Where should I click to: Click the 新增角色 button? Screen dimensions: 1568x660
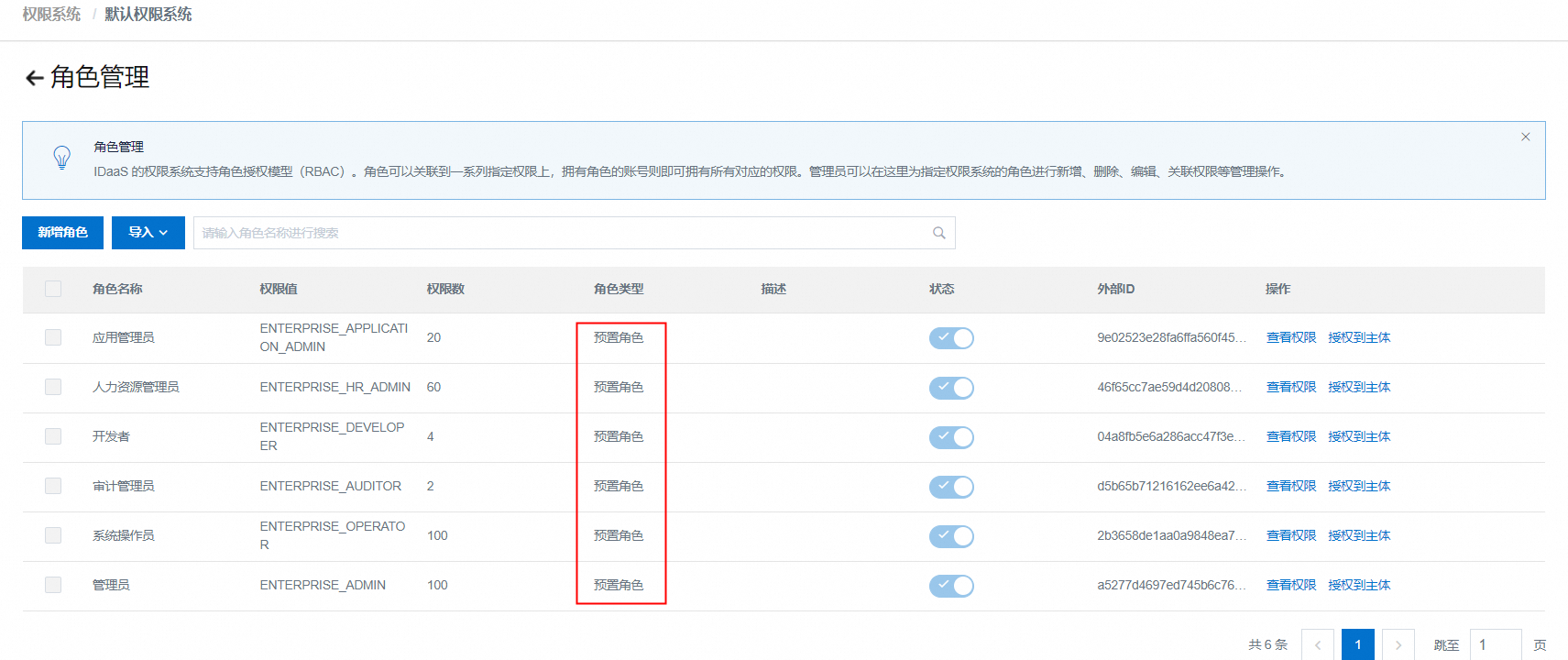click(62, 233)
